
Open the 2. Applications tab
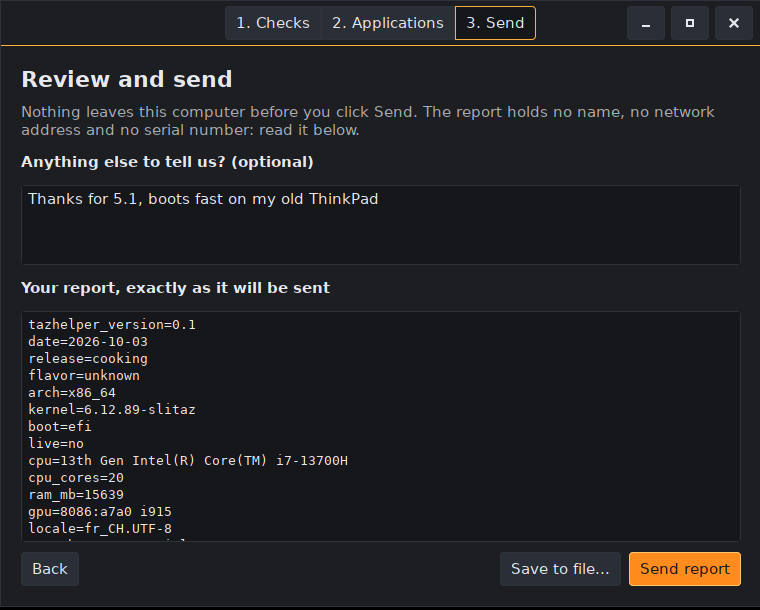pyautogui.click(x=388, y=23)
